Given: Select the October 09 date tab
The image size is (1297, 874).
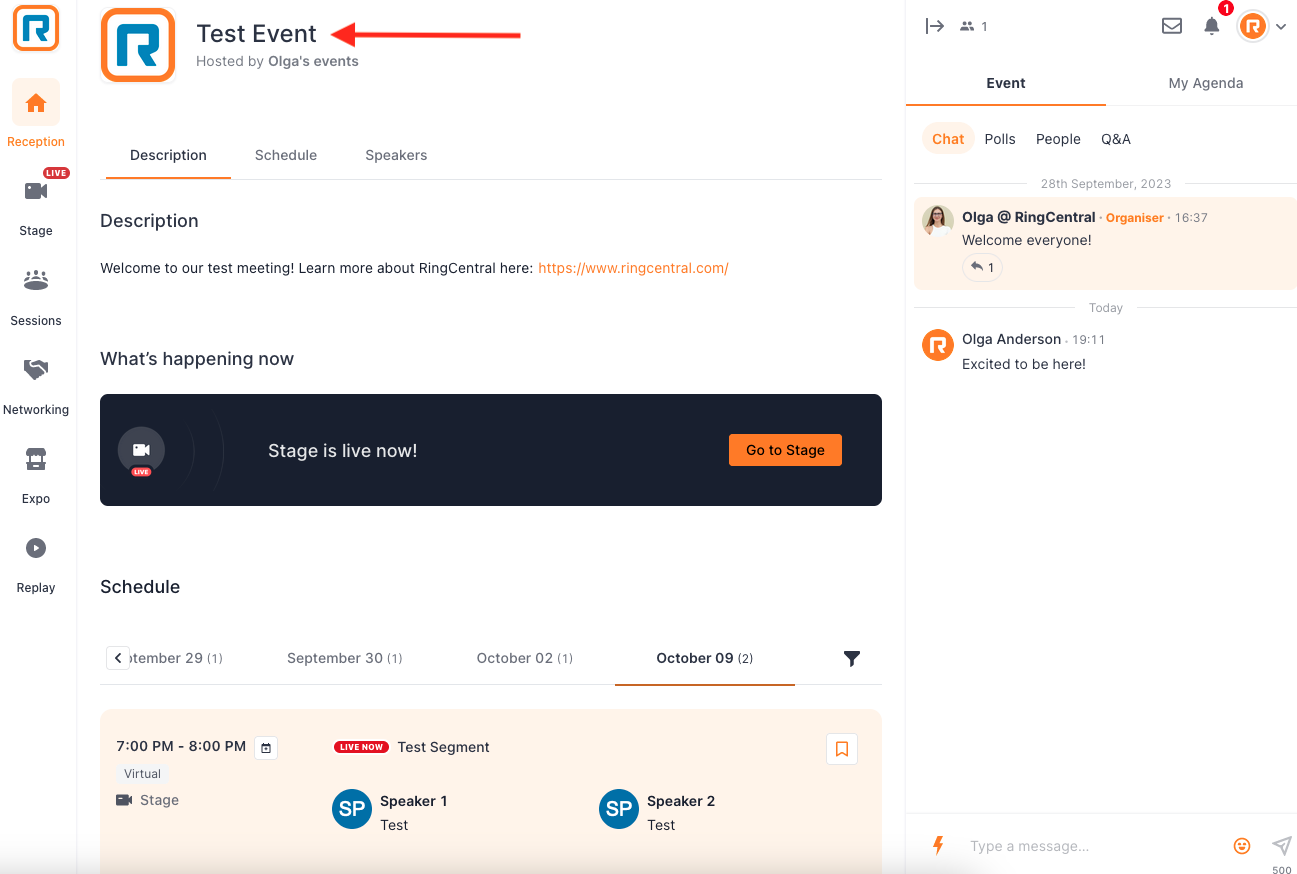Looking at the screenshot, I should (705, 658).
